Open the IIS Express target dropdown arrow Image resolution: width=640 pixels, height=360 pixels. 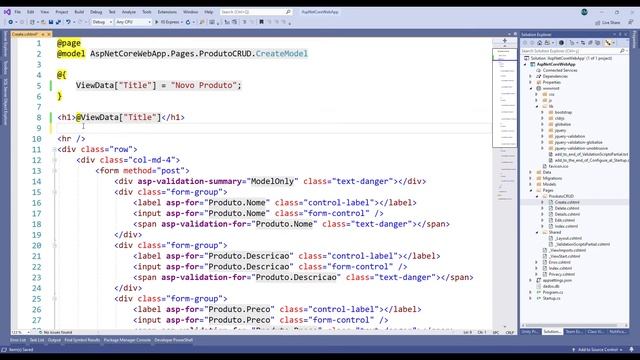181,22
